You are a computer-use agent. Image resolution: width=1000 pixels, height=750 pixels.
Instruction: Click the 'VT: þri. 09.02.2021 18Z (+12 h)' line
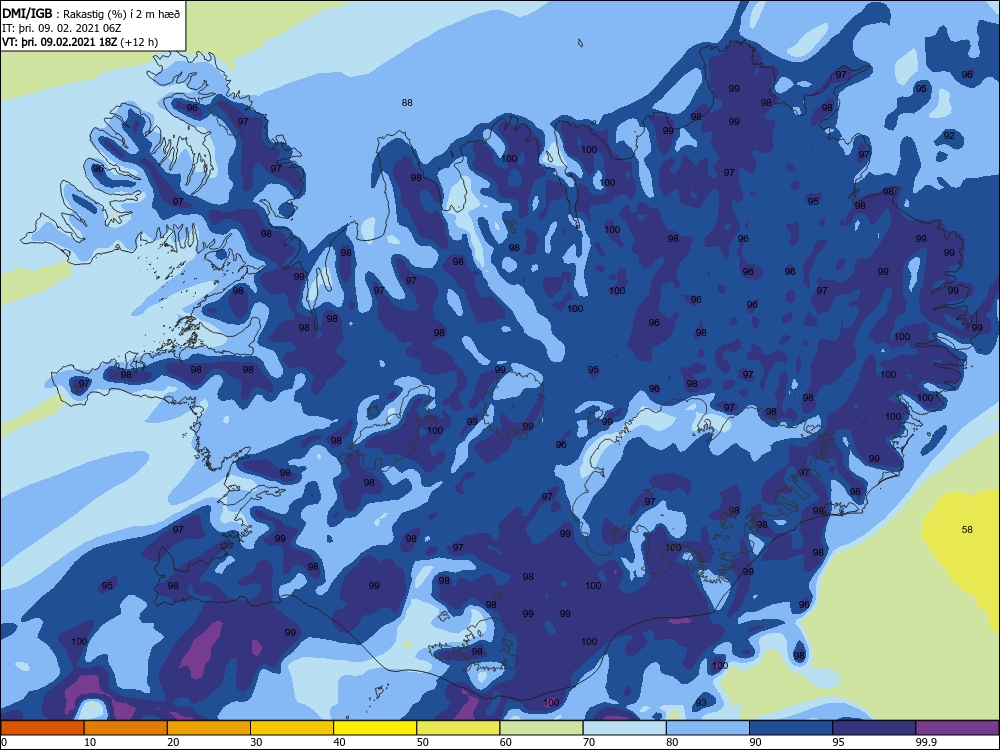click(x=80, y=42)
